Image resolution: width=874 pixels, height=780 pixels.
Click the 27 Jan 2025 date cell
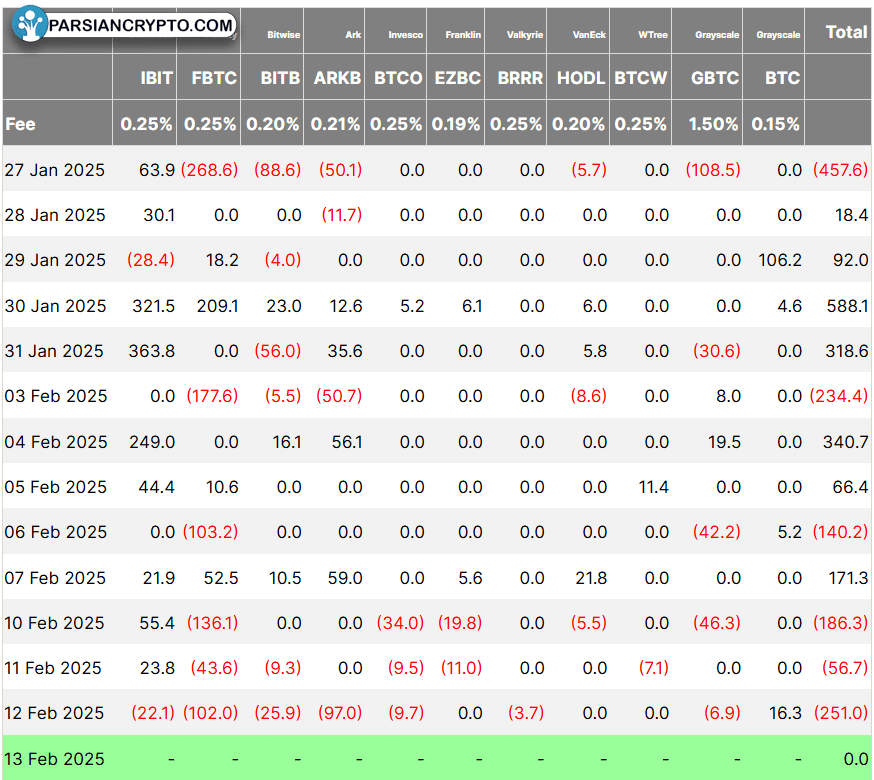55,169
